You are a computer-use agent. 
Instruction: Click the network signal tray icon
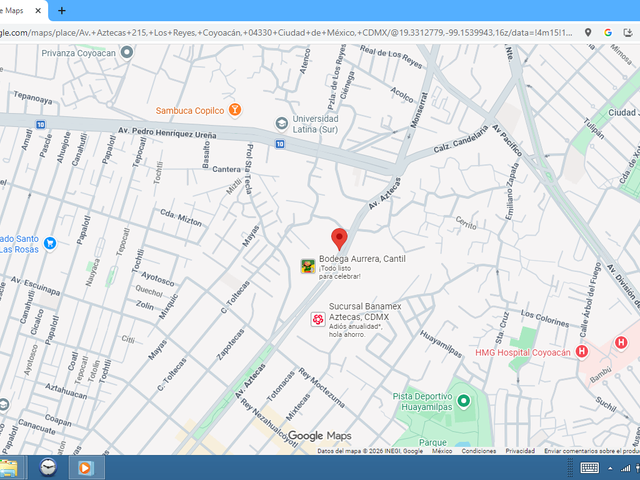point(625,468)
